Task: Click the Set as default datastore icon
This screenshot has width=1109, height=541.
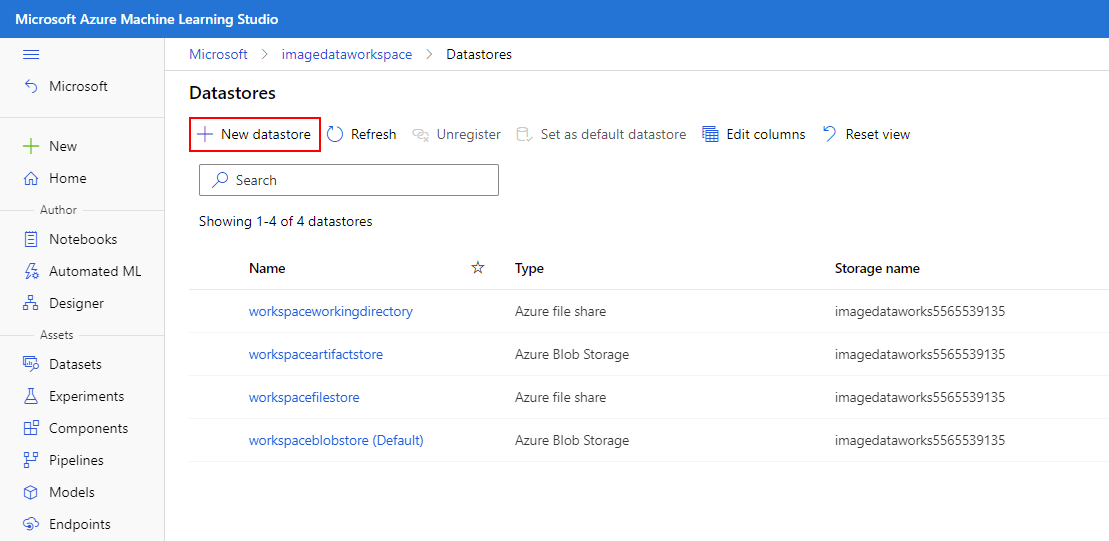Action: [x=524, y=134]
